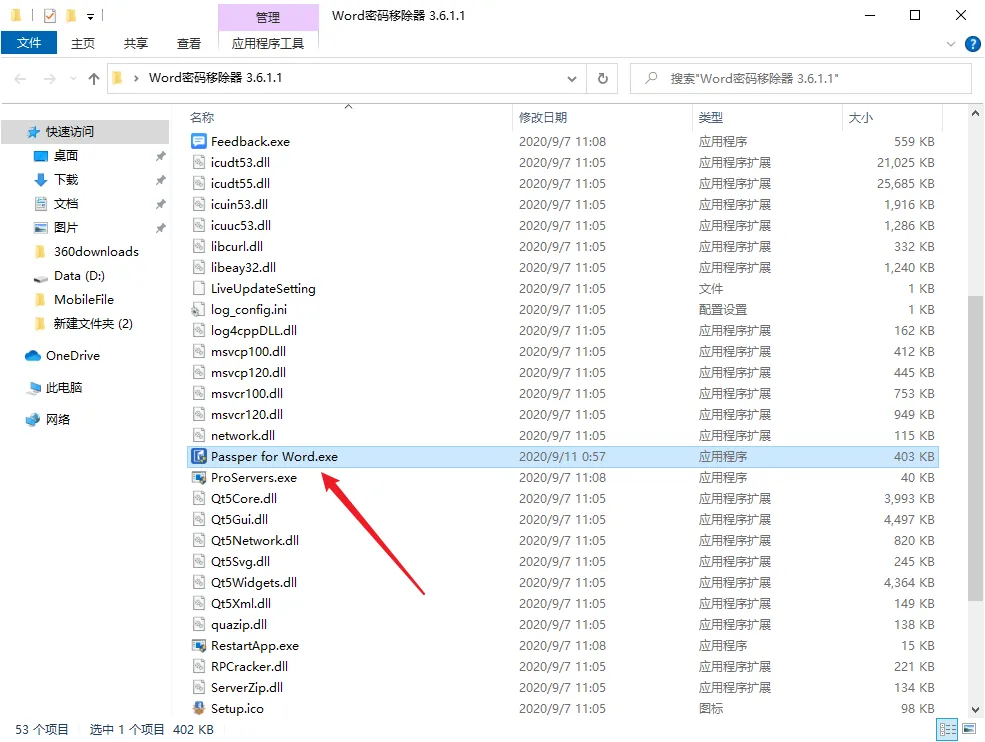Open the address bar history dropdown
Screen dimensions: 985x742
click(572, 78)
